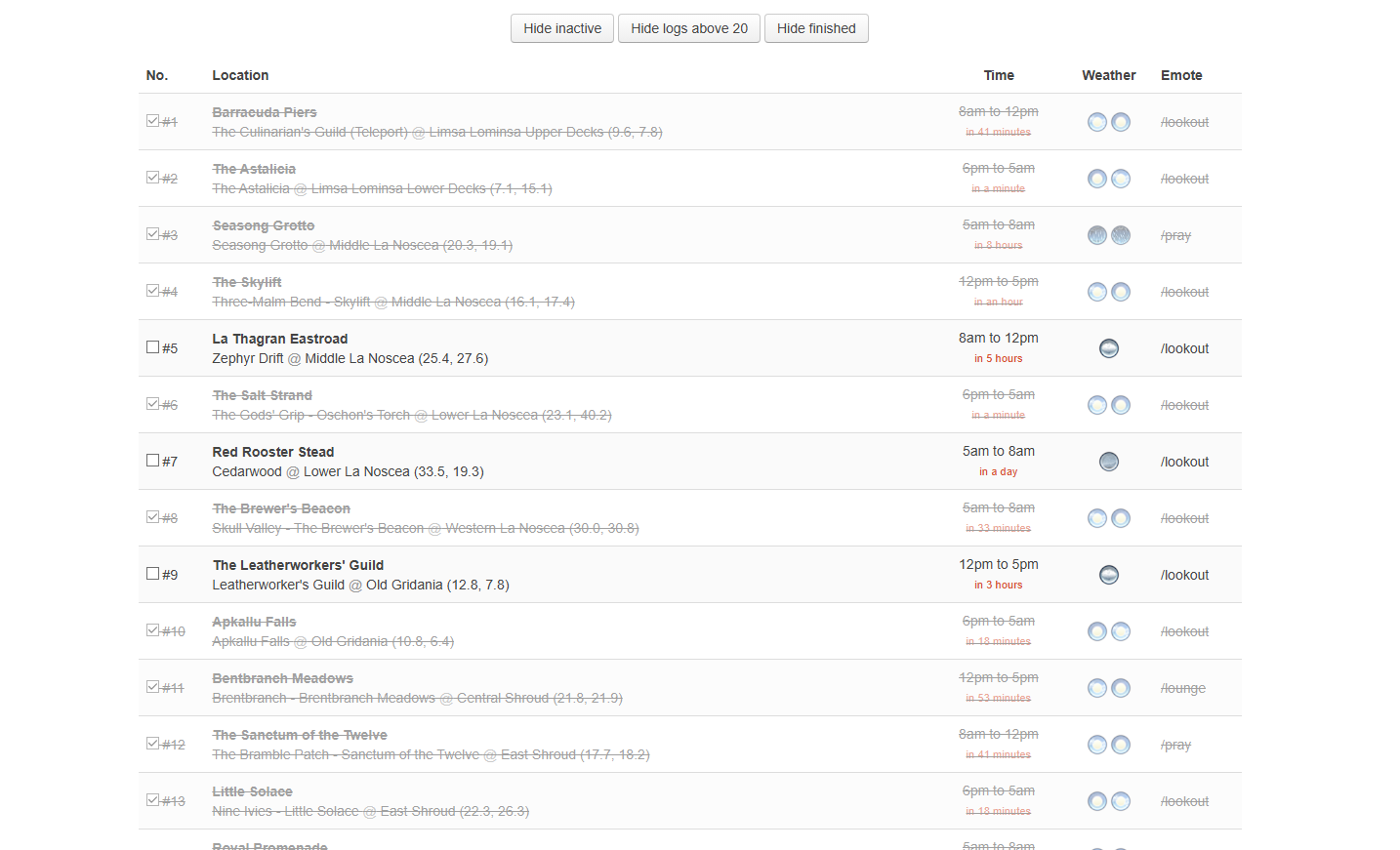This screenshot has width=1400, height=850.
Task: Uncheck log #11 Bentbranch Meadows
Action: [152, 687]
